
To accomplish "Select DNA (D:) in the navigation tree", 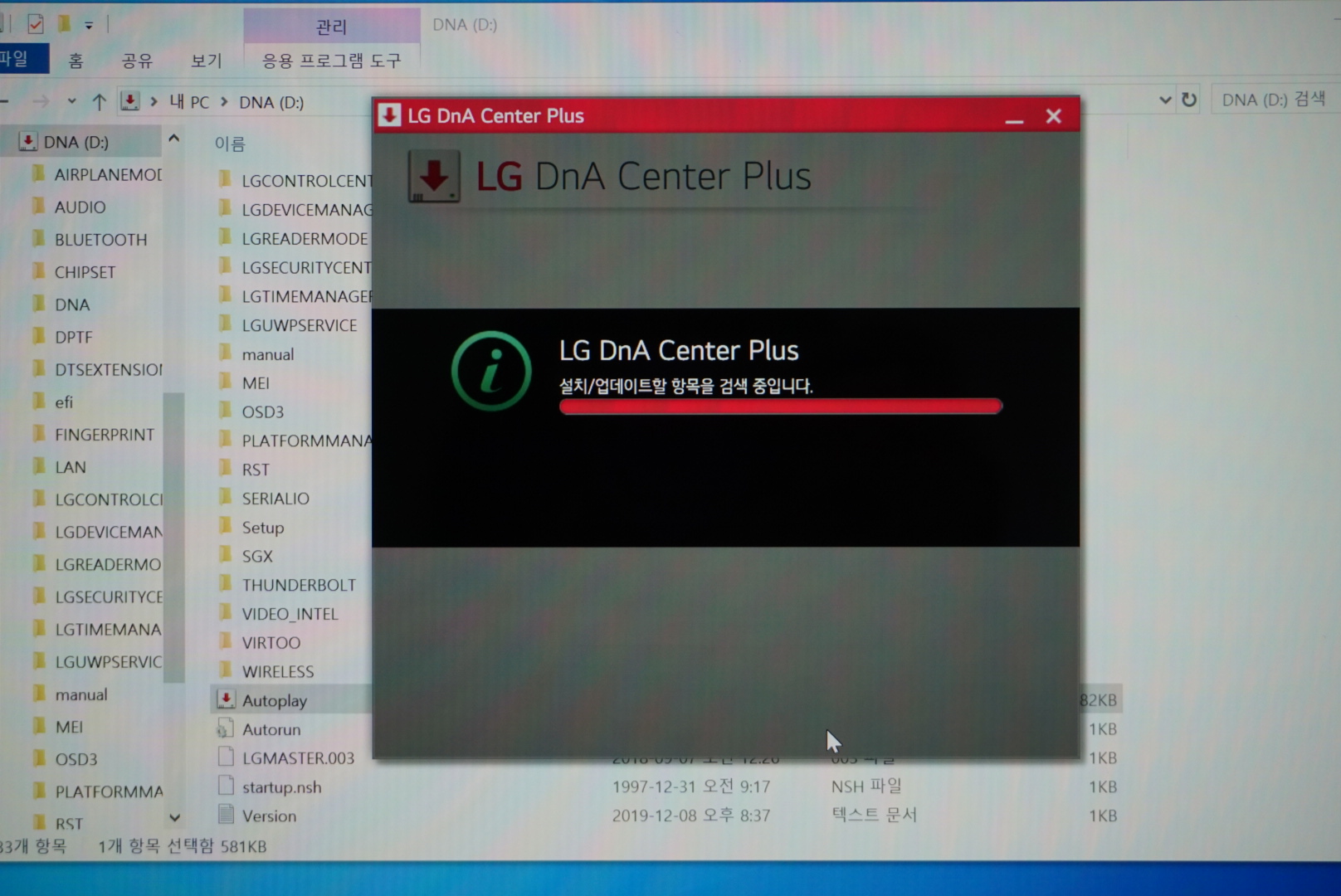I will click(x=76, y=142).
